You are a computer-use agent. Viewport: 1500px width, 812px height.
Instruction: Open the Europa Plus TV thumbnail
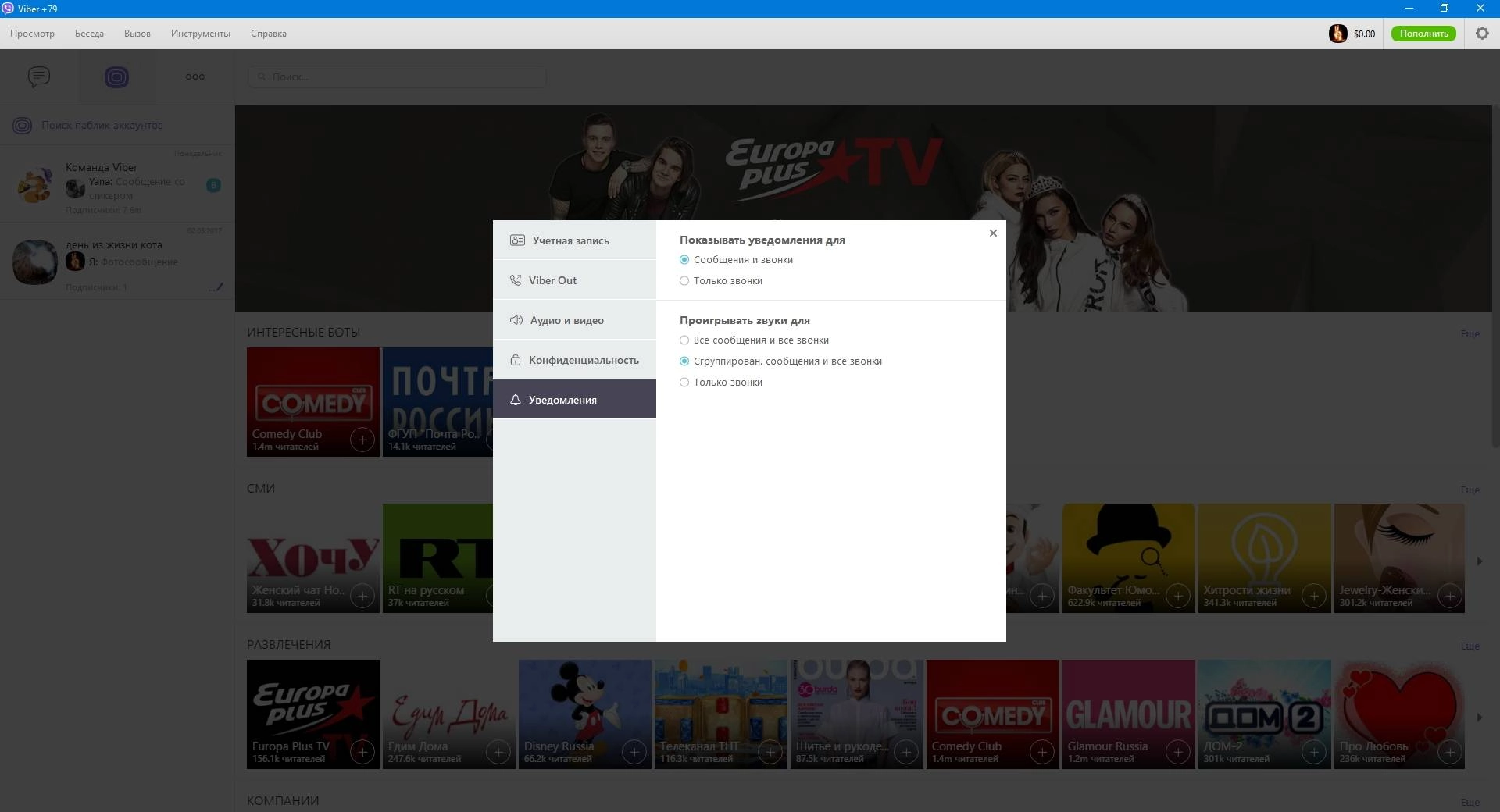point(313,714)
